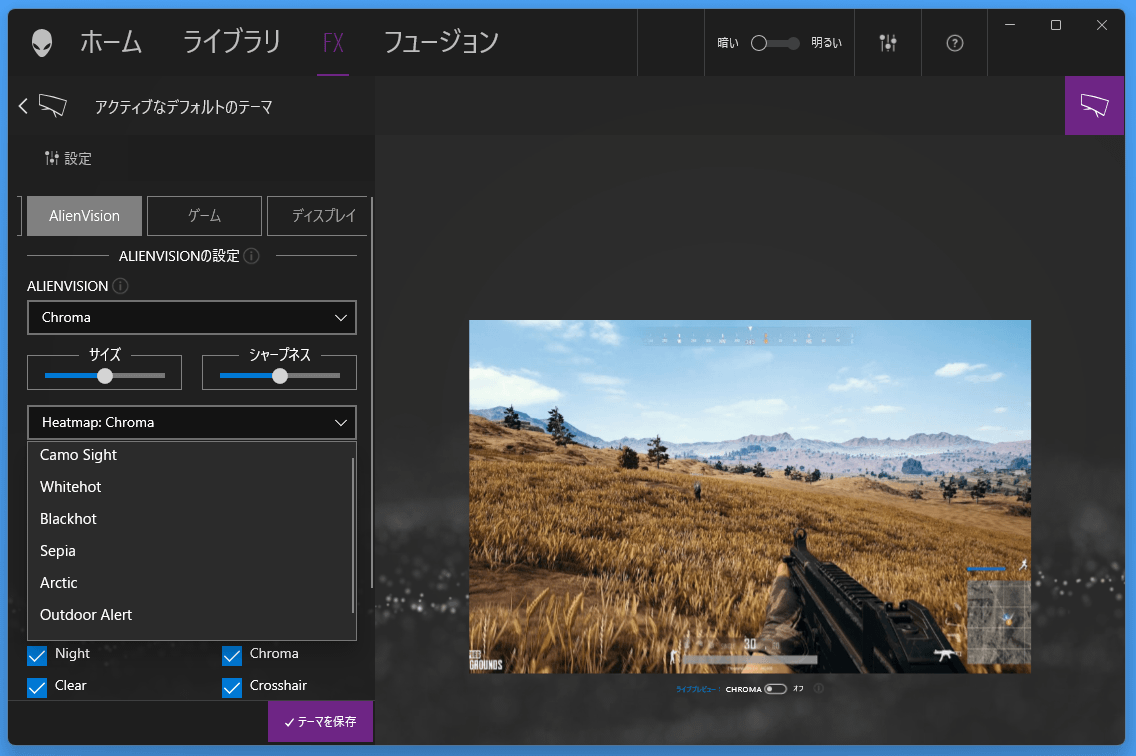Switch to the ディスプレイ tab

point(318,216)
